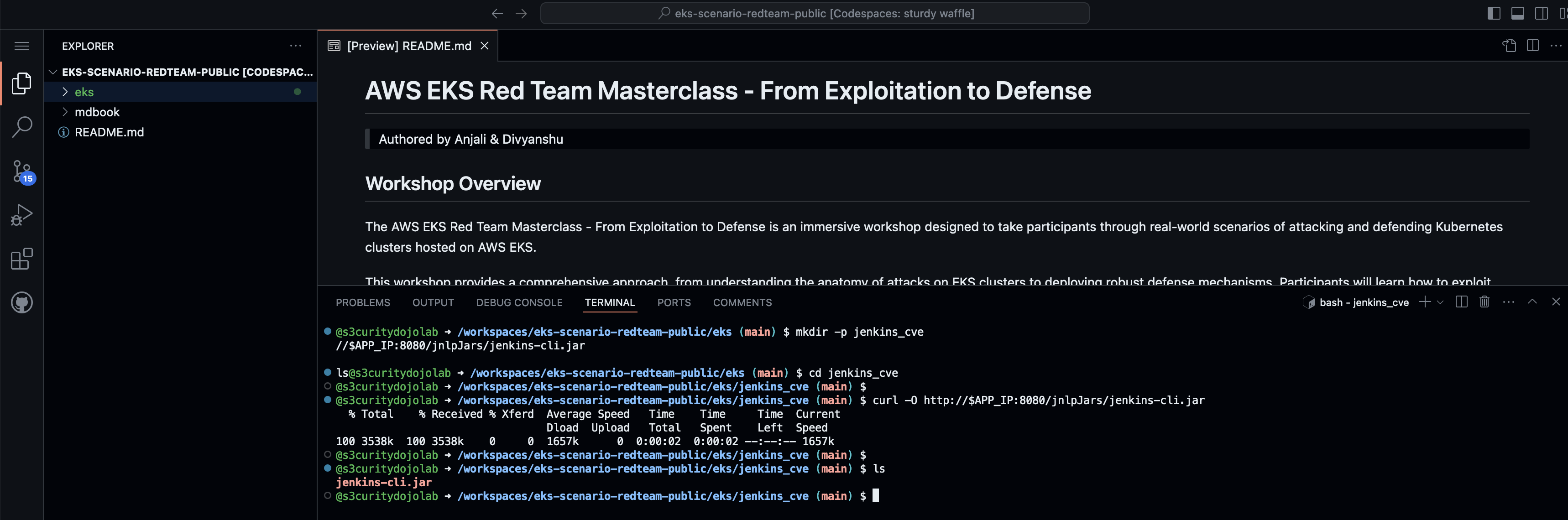This screenshot has height=520, width=1568.
Task: Show source of README preview
Action: [1509, 46]
